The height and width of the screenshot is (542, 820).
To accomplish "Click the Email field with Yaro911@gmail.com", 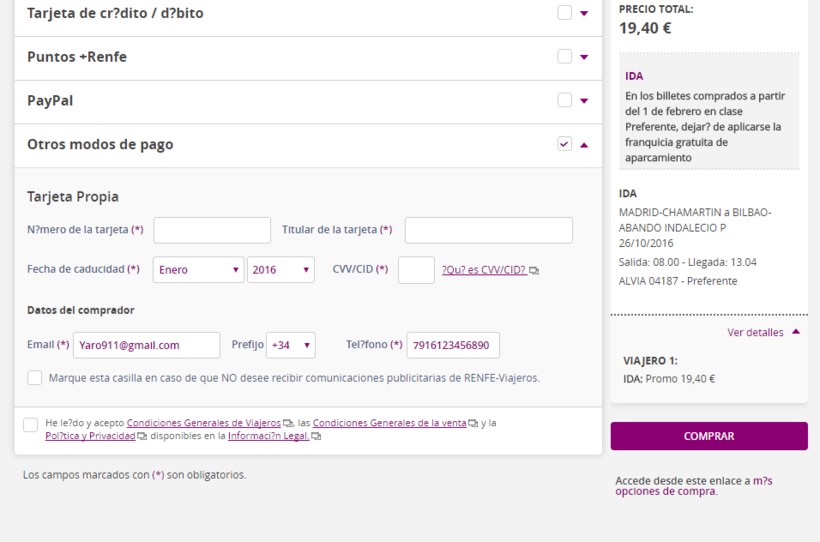I will pos(146,345).
